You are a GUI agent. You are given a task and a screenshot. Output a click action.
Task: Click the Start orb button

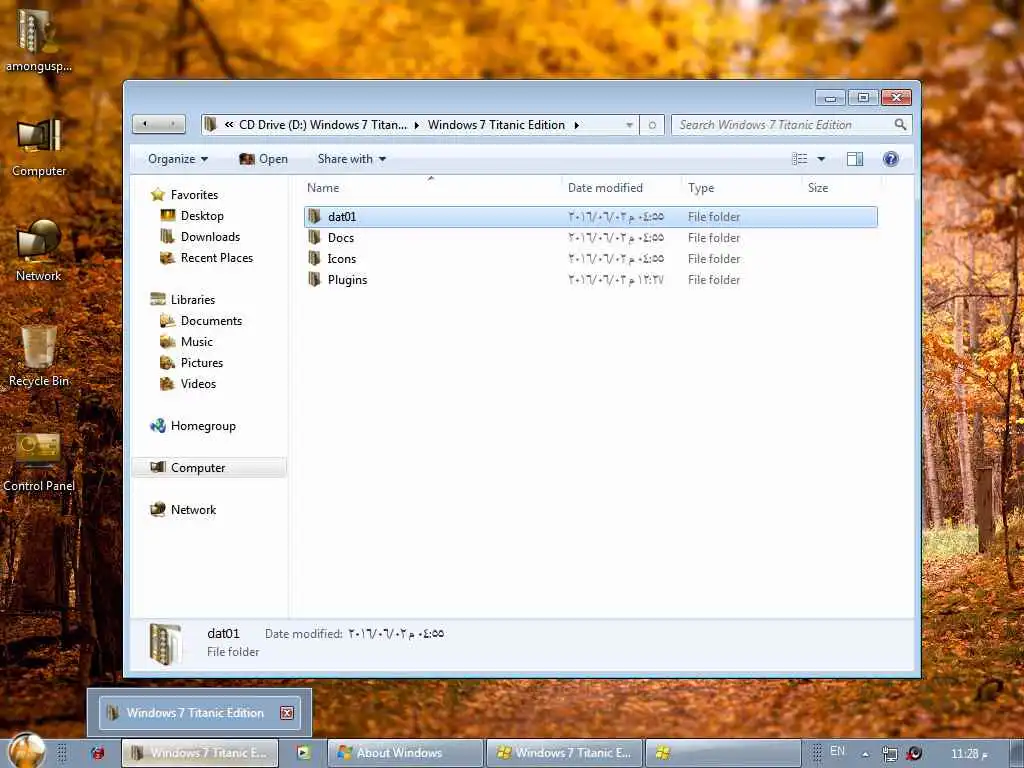(x=28, y=750)
